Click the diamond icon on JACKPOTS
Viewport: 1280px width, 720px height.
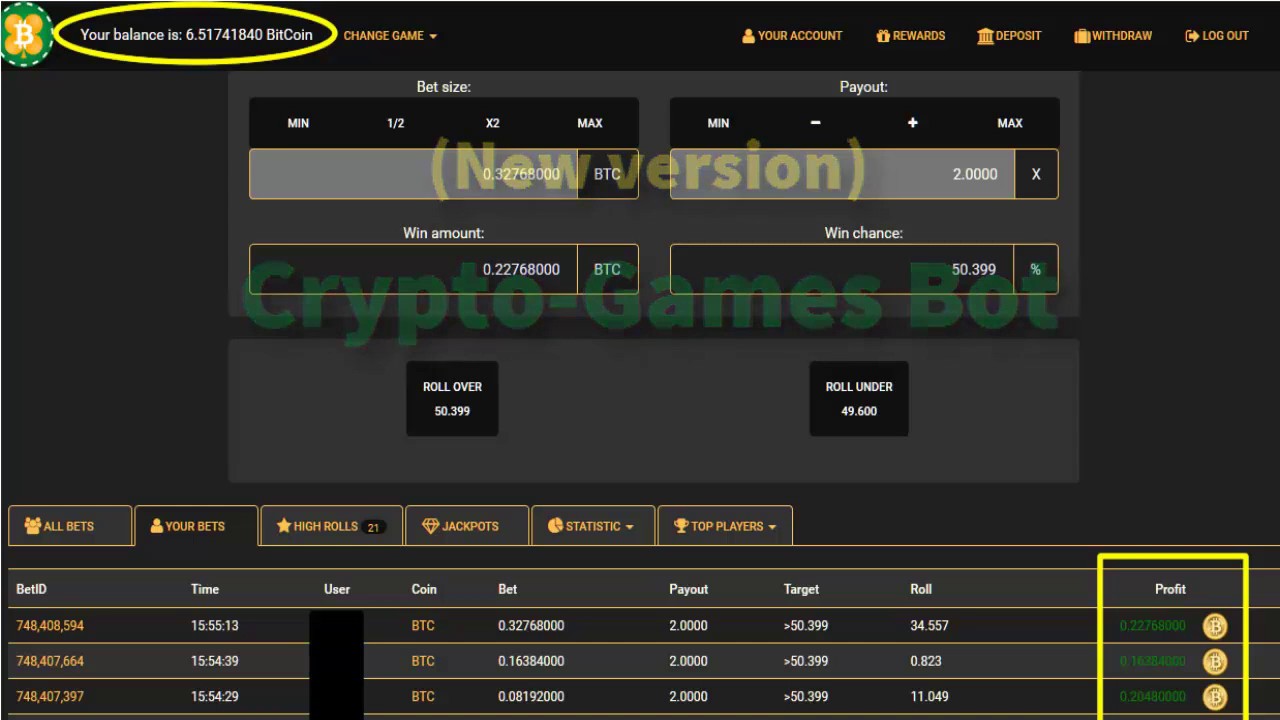point(431,526)
